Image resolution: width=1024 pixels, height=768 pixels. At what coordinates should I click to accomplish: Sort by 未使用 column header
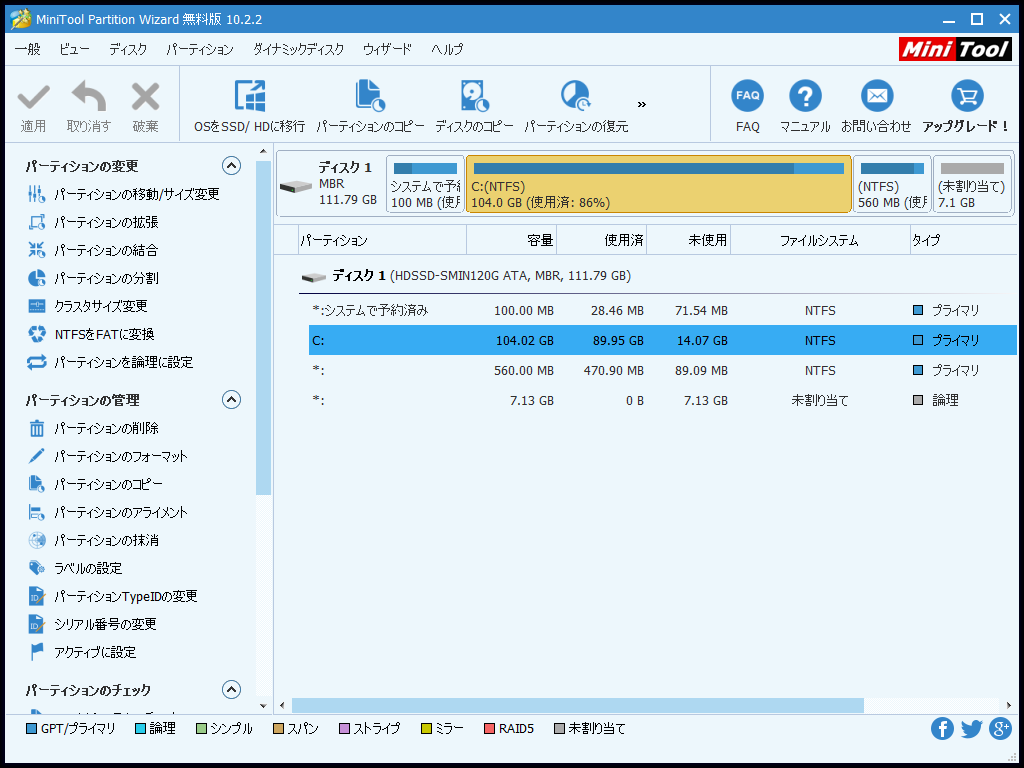point(688,240)
